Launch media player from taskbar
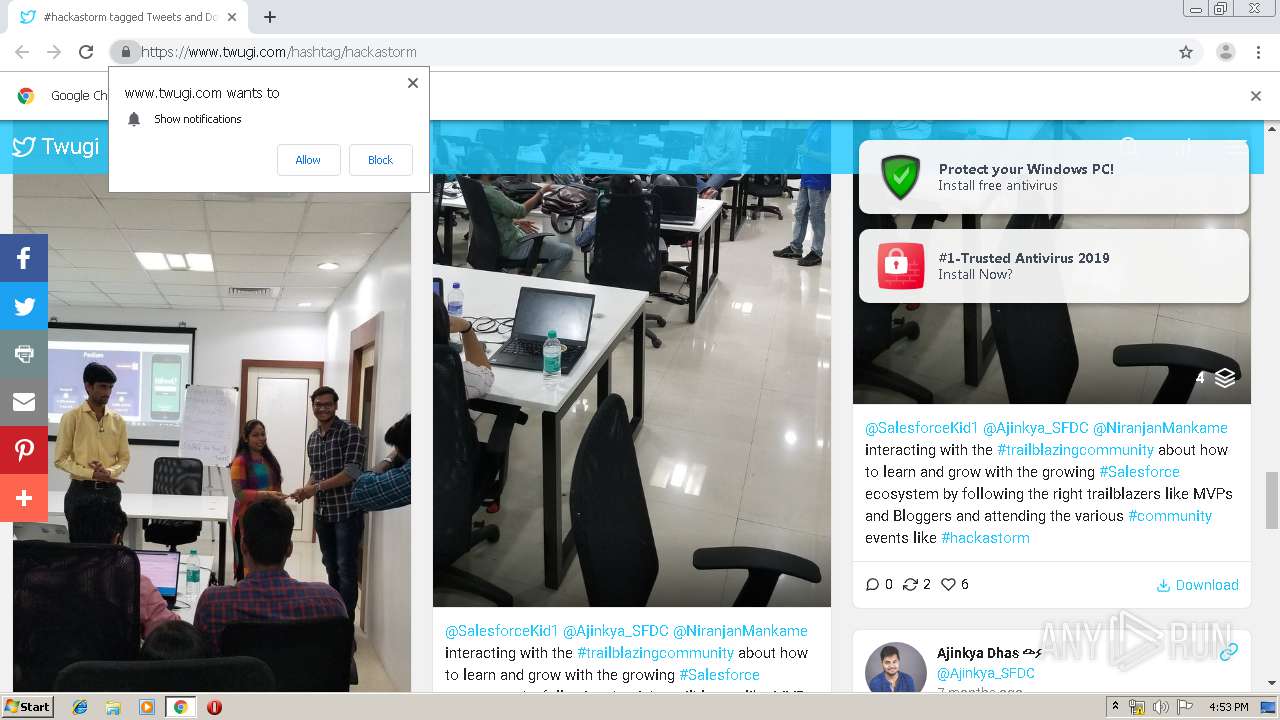Viewport: 1280px width, 720px height. [147, 707]
